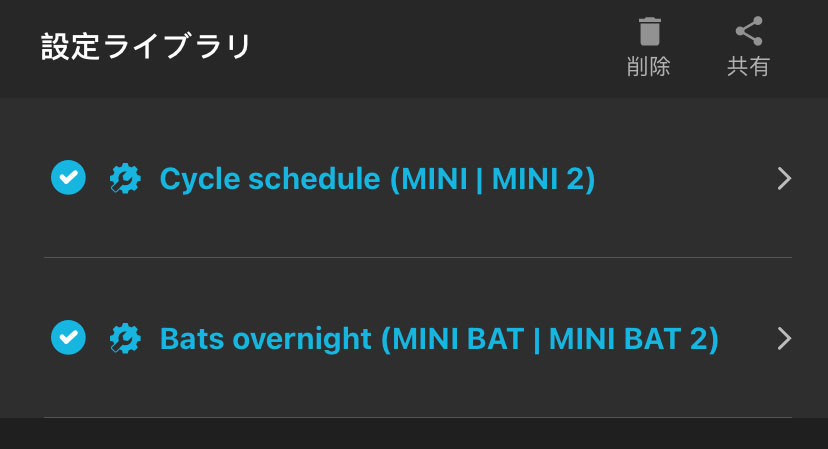This screenshot has height=449, width=828.
Task: Tap the share icon in header
Action: pyautogui.click(x=748, y=32)
